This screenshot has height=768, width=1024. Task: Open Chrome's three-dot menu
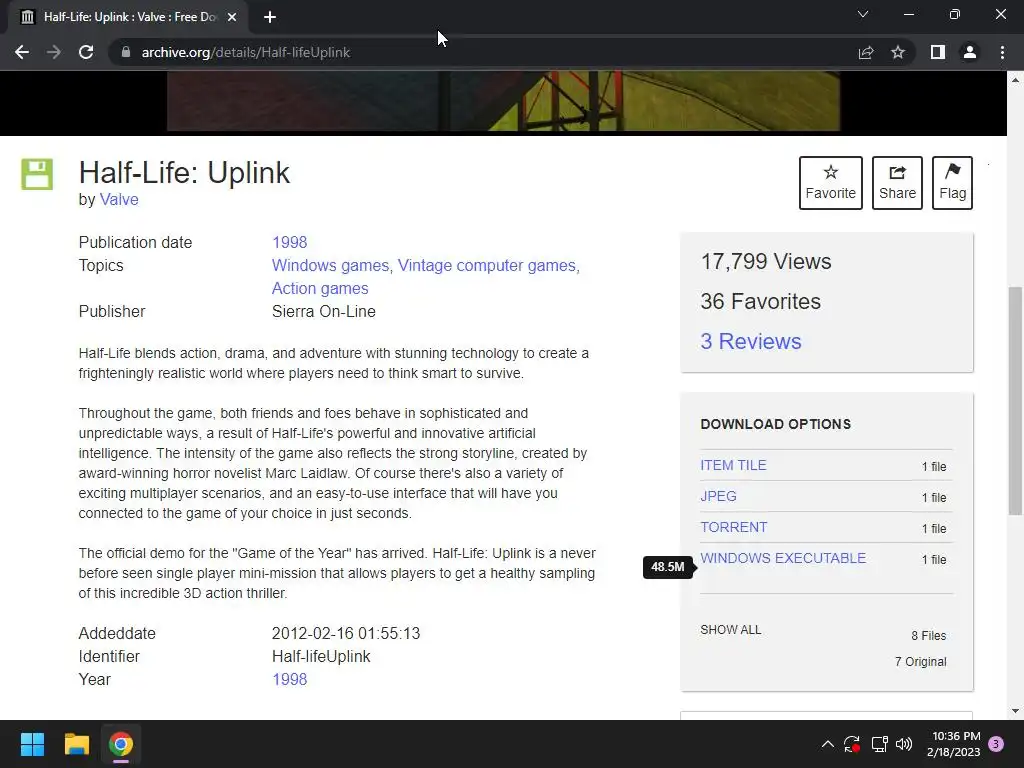click(x=1002, y=52)
